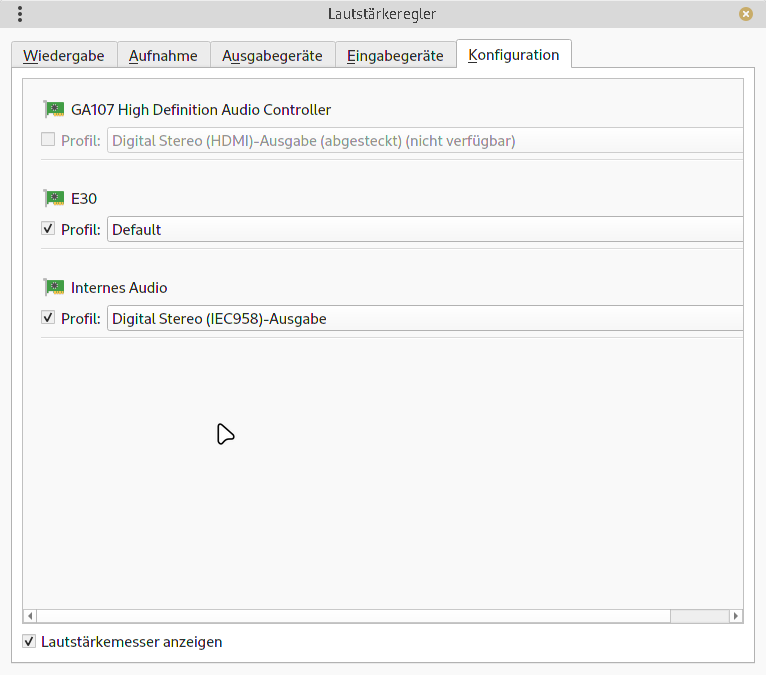Switch to the Aufnahme tab

point(163,56)
